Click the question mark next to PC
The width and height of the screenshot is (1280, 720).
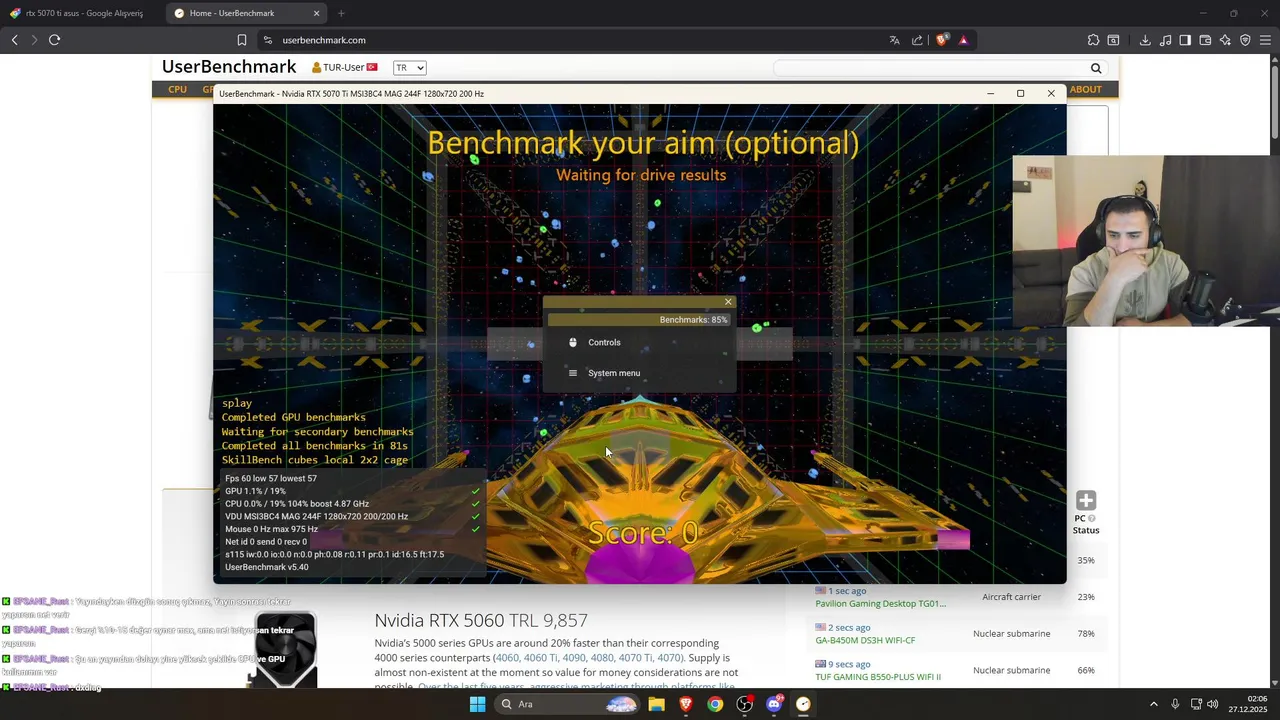pos(1092,518)
